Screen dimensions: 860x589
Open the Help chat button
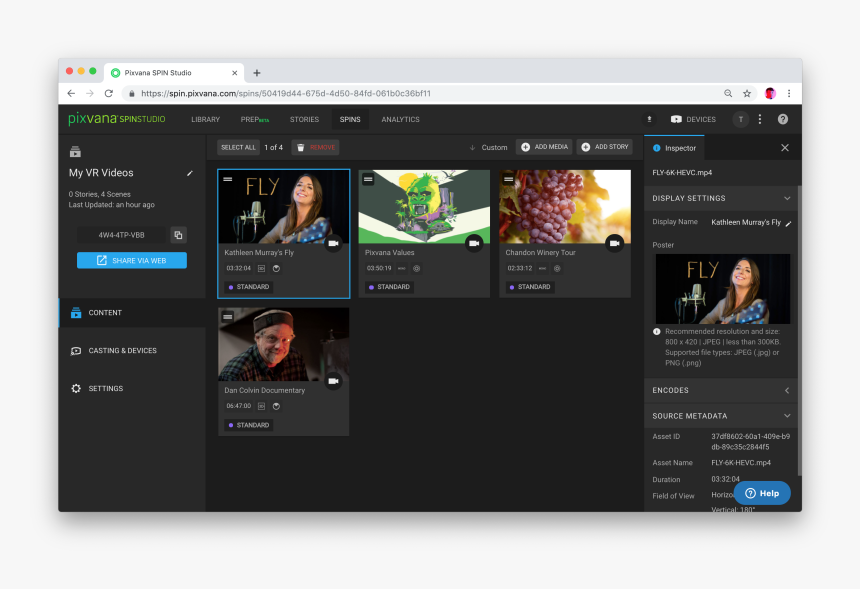pyautogui.click(x=762, y=493)
